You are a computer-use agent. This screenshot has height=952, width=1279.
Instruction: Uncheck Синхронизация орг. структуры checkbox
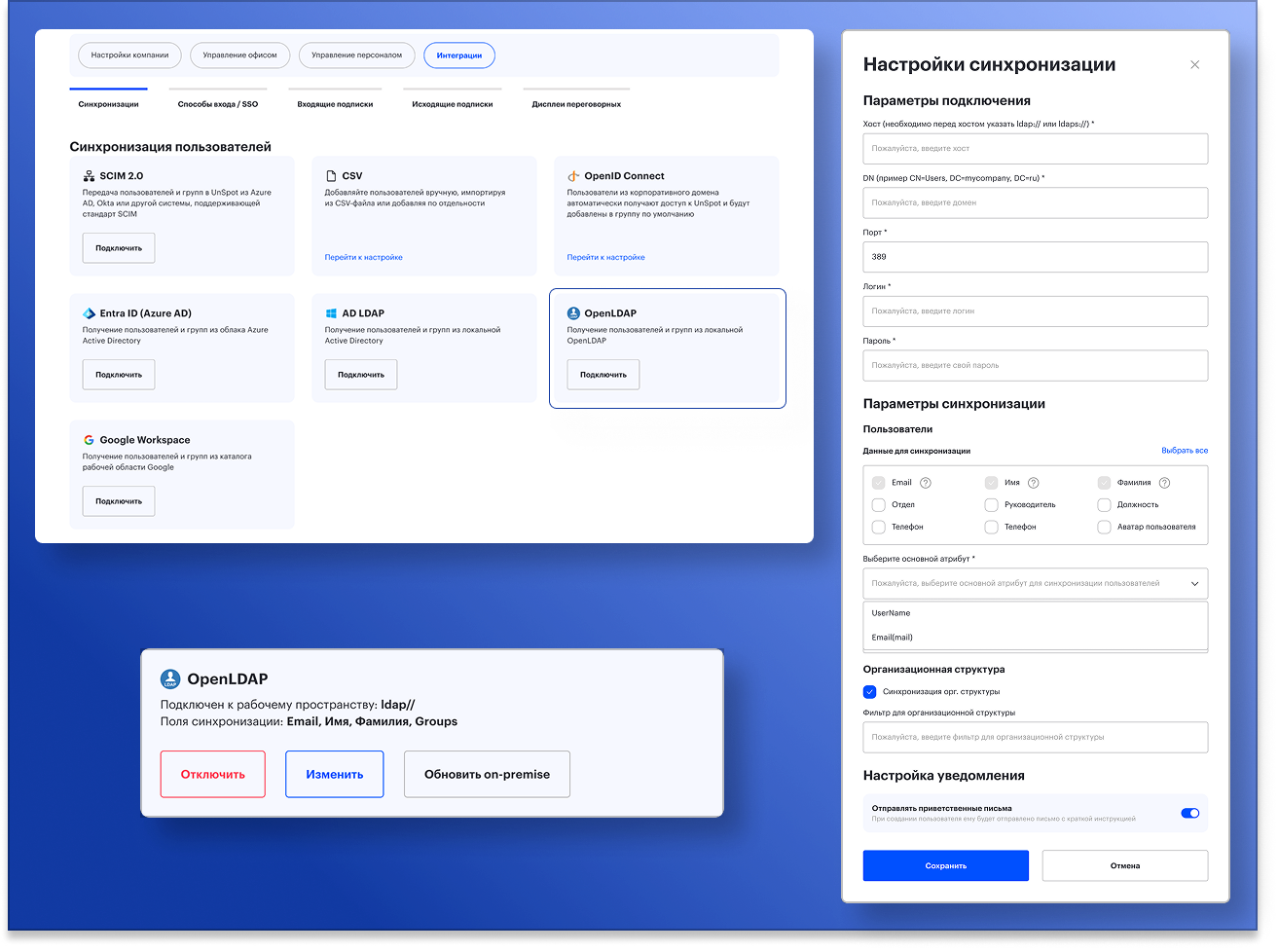click(x=870, y=692)
